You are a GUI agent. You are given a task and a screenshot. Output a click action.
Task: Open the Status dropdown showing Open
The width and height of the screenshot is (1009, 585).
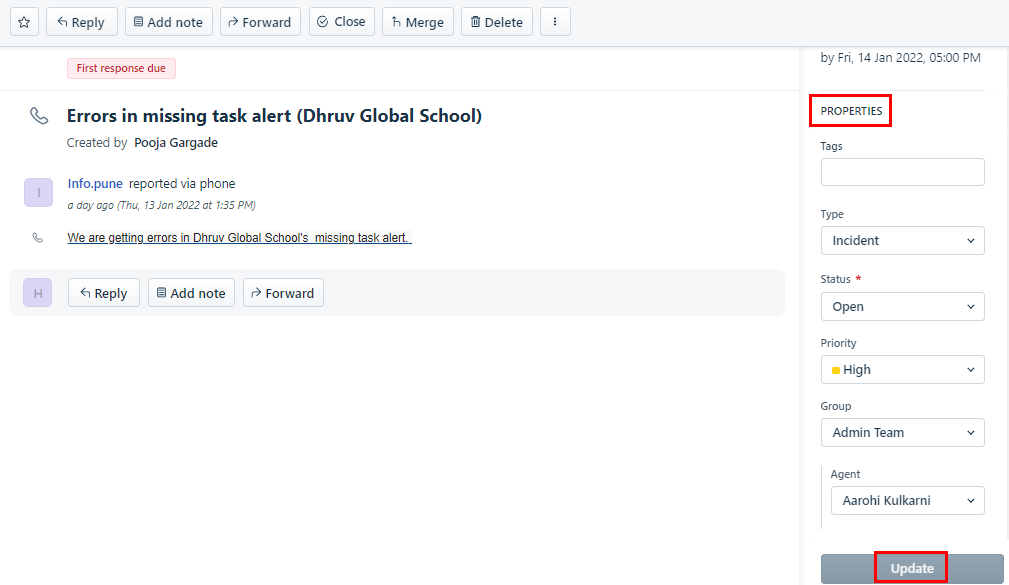pyautogui.click(x=902, y=306)
